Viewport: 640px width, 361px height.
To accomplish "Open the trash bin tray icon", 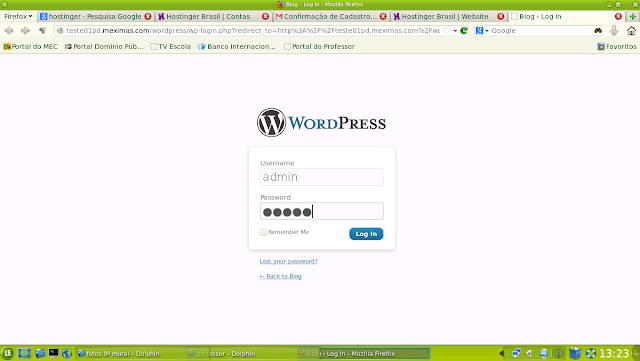I will coord(575,353).
